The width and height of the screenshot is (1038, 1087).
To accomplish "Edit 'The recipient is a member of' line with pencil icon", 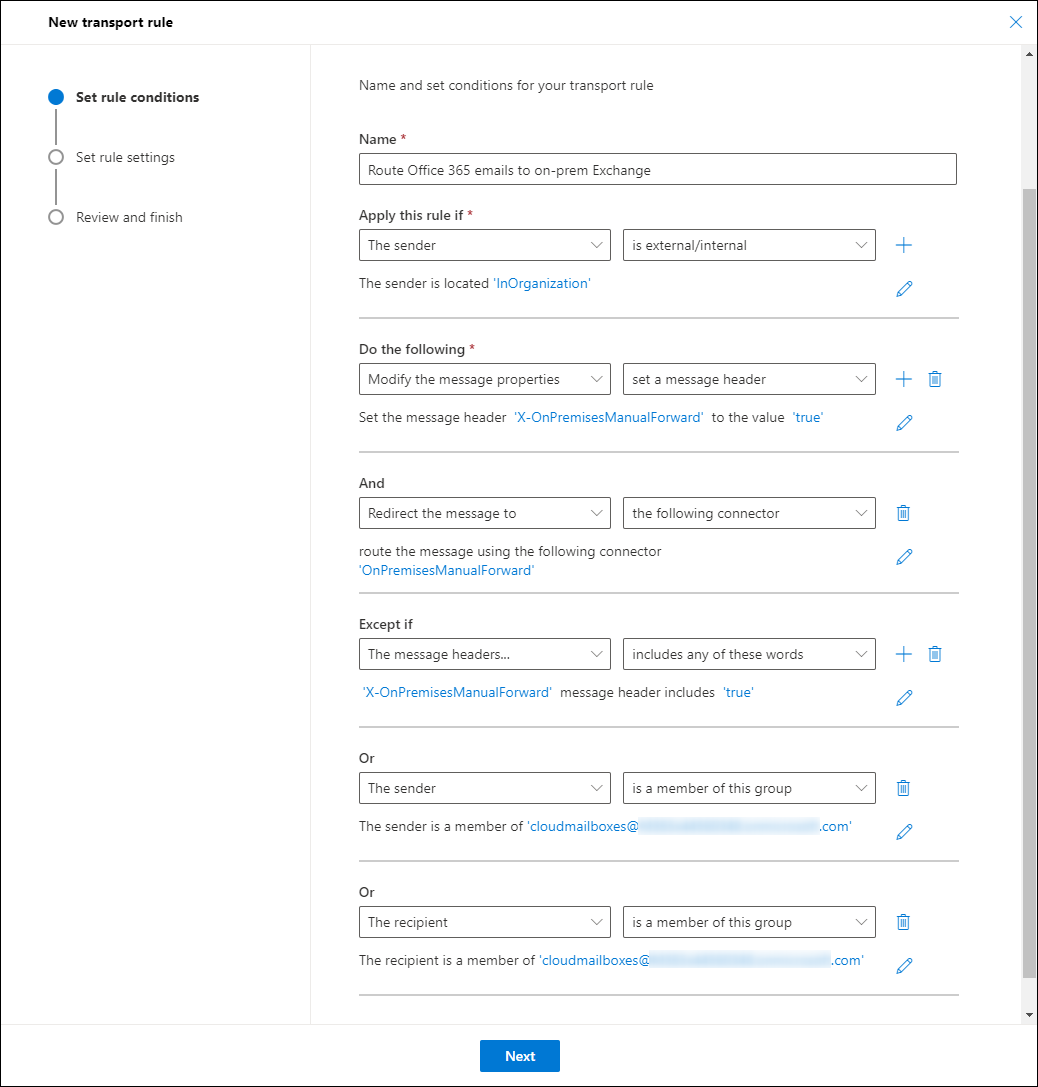I will 904,965.
